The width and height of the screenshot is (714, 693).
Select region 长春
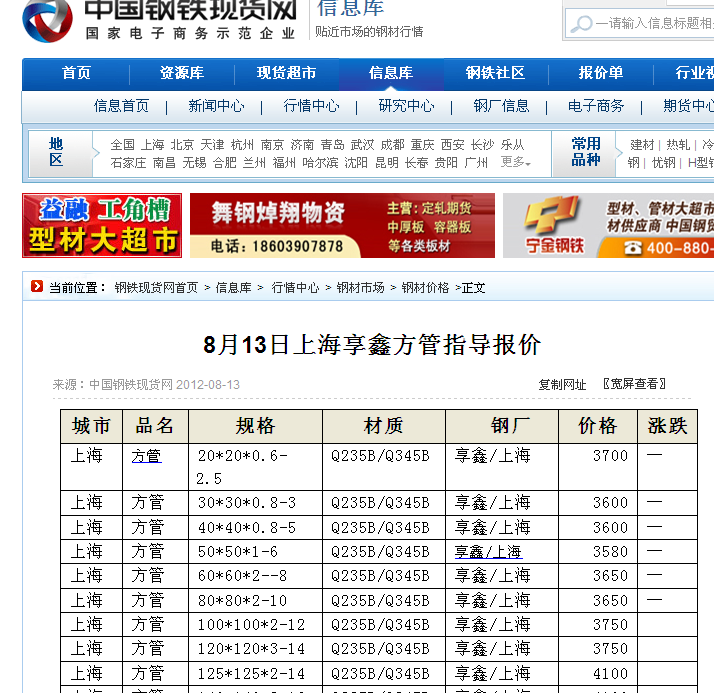[417, 163]
